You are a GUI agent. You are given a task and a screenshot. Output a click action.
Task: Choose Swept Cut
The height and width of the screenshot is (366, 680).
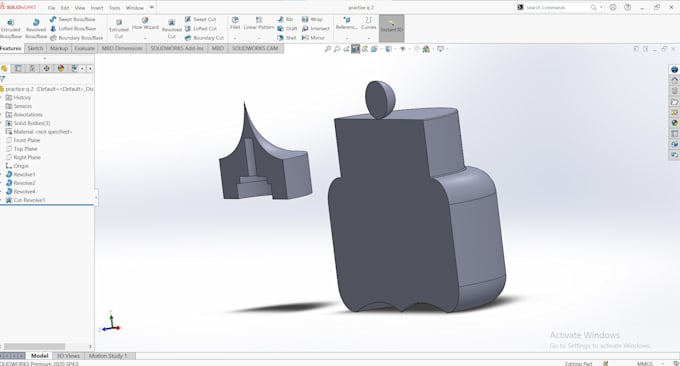(200, 19)
